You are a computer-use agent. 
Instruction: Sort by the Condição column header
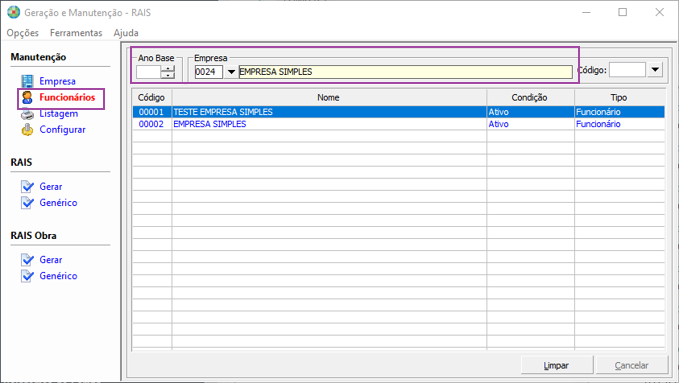[x=530, y=97]
